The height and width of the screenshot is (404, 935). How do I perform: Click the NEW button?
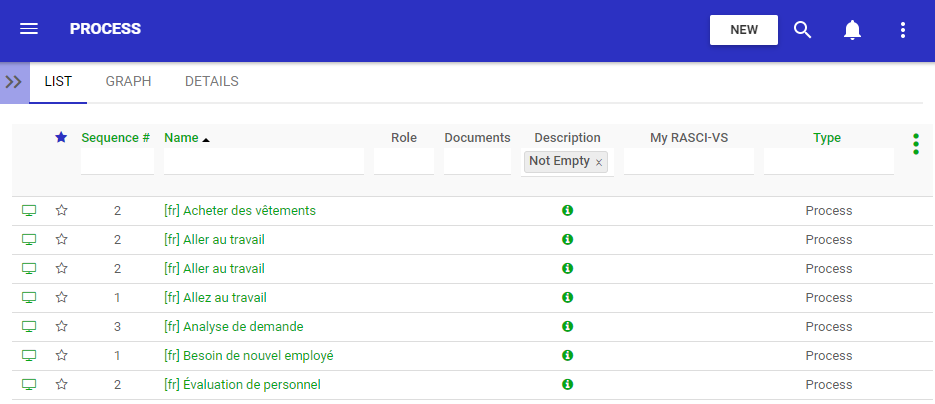(x=743, y=29)
